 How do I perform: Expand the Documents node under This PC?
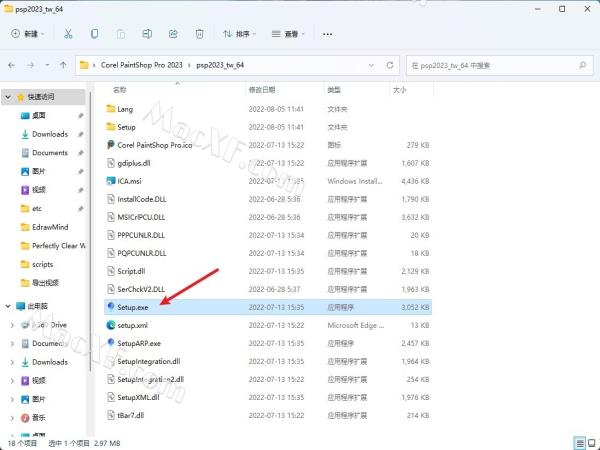(12, 344)
